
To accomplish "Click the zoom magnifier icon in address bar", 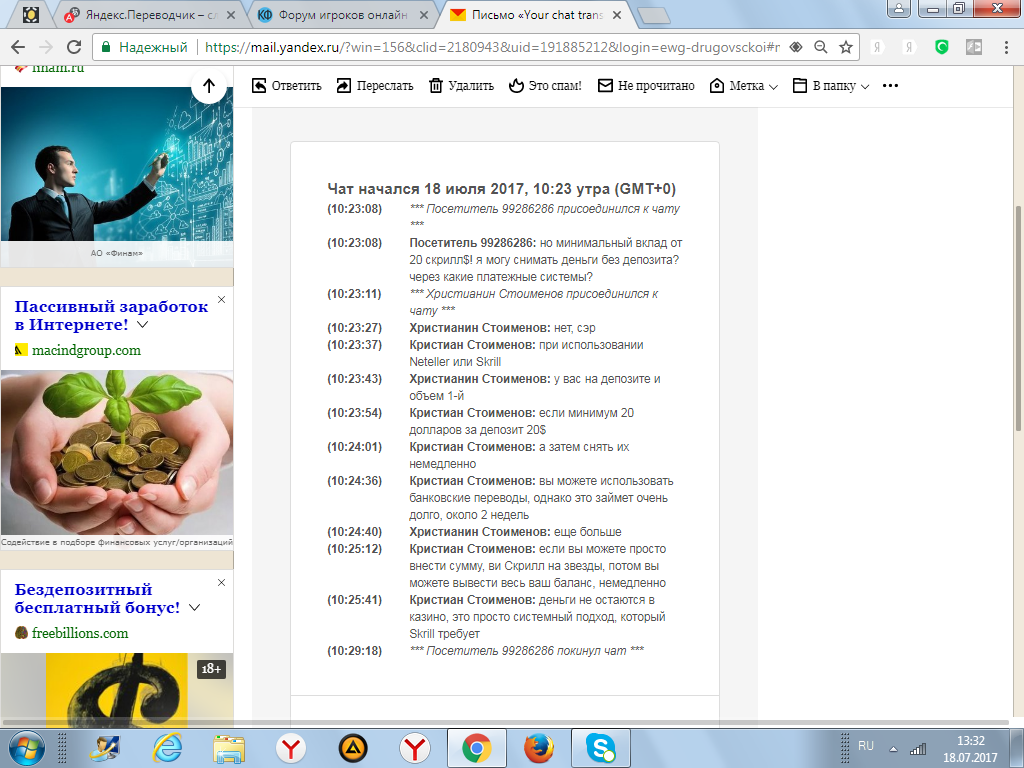I will 821,47.
